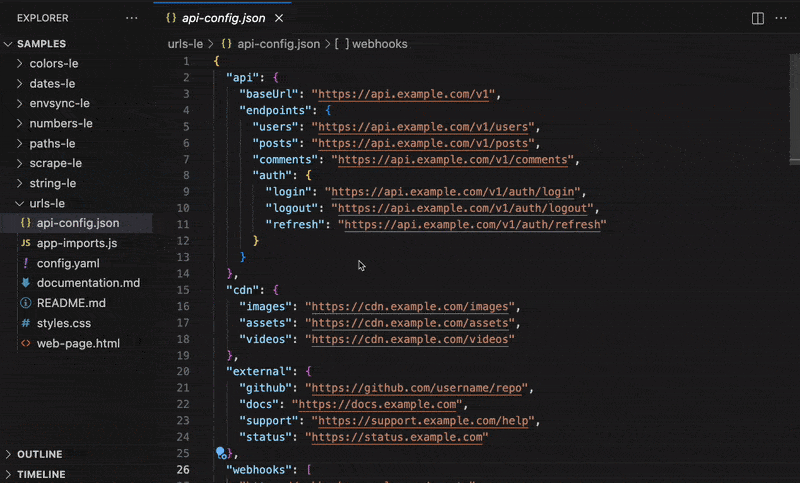Image resolution: width=800 pixels, height=483 pixels.
Task: Open web-page.html in Explorer
Action: (x=77, y=343)
